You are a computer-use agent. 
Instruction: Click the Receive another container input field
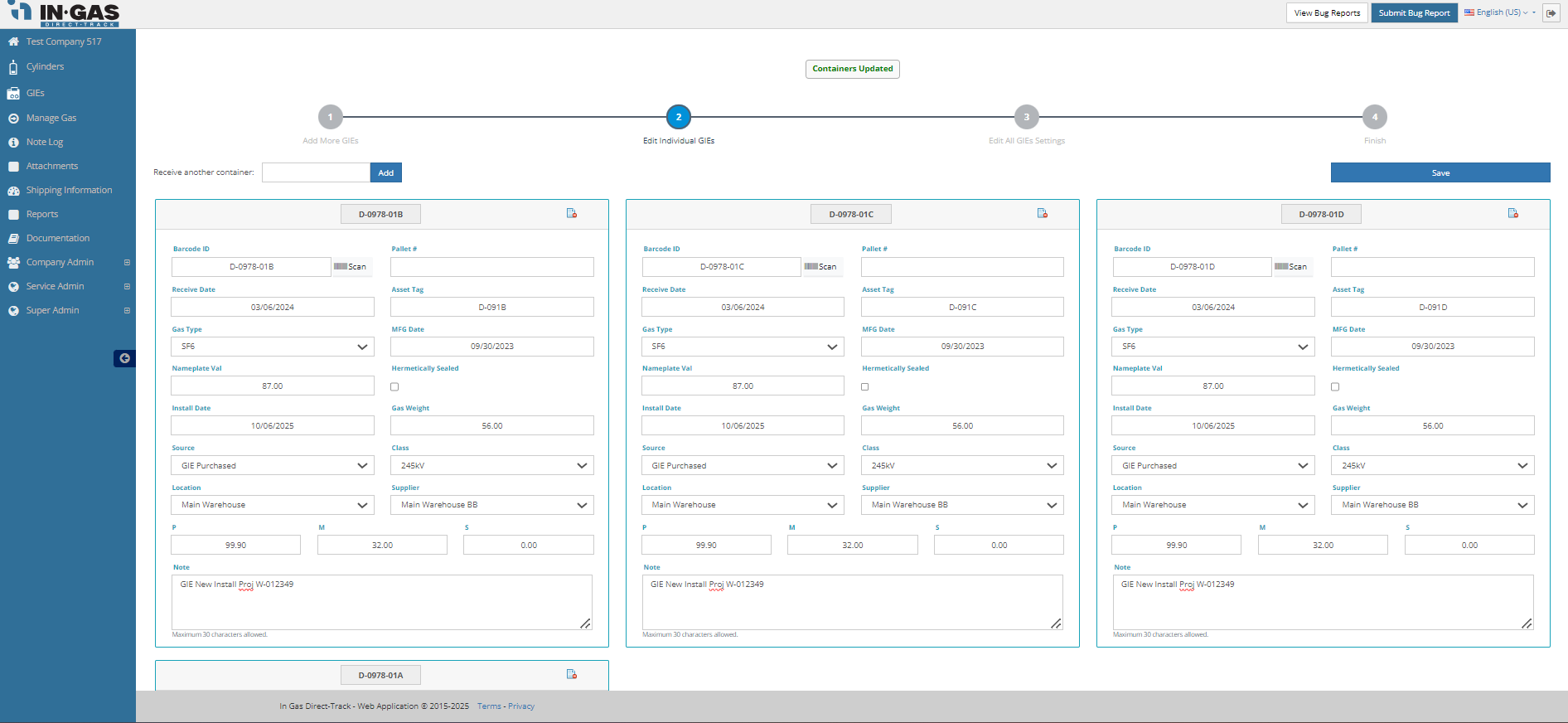[x=316, y=172]
